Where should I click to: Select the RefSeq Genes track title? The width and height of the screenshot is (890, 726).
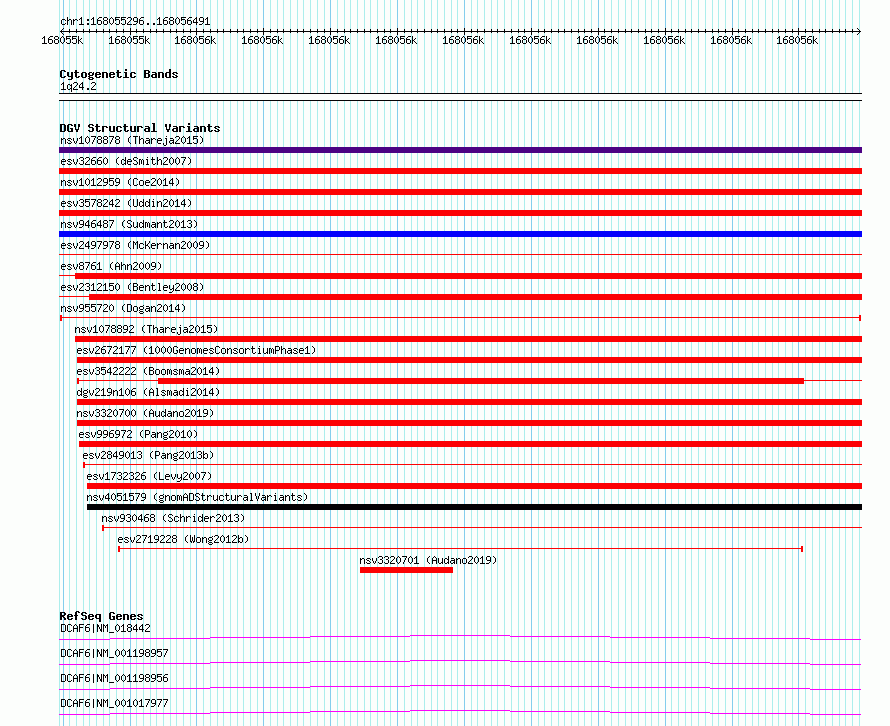(x=102, y=616)
